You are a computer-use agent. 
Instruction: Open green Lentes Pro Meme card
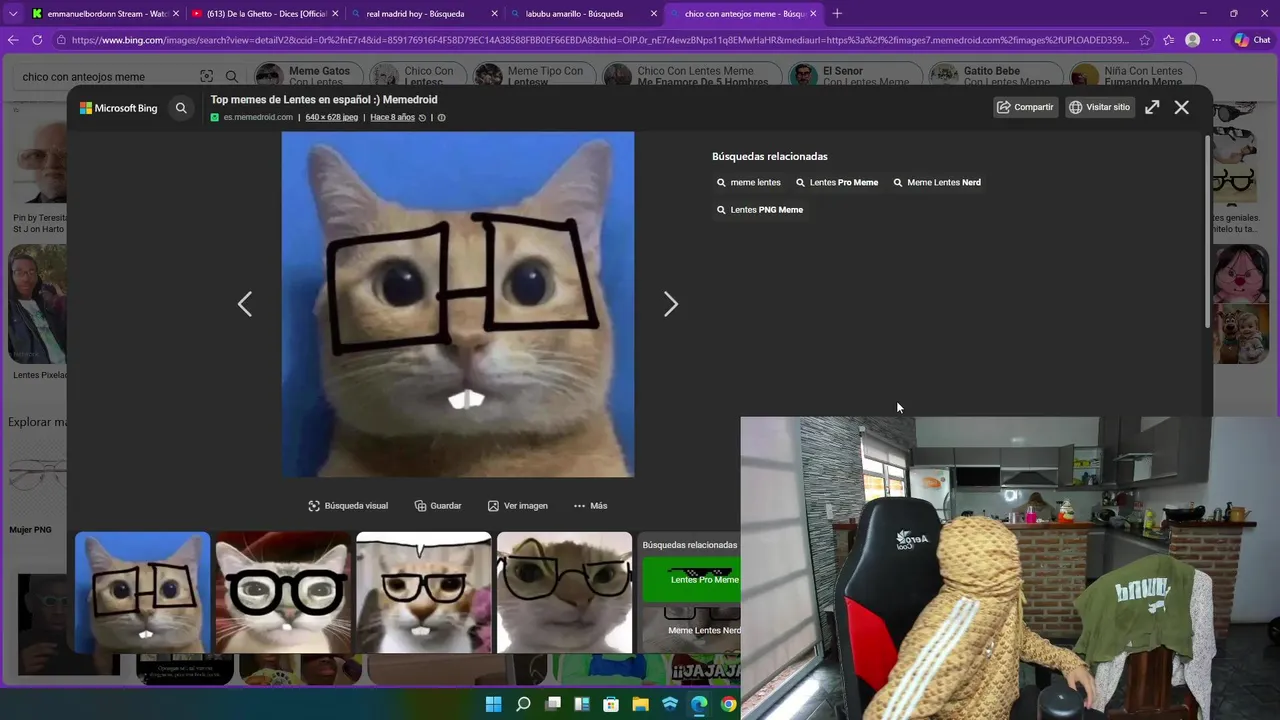[x=691, y=580]
